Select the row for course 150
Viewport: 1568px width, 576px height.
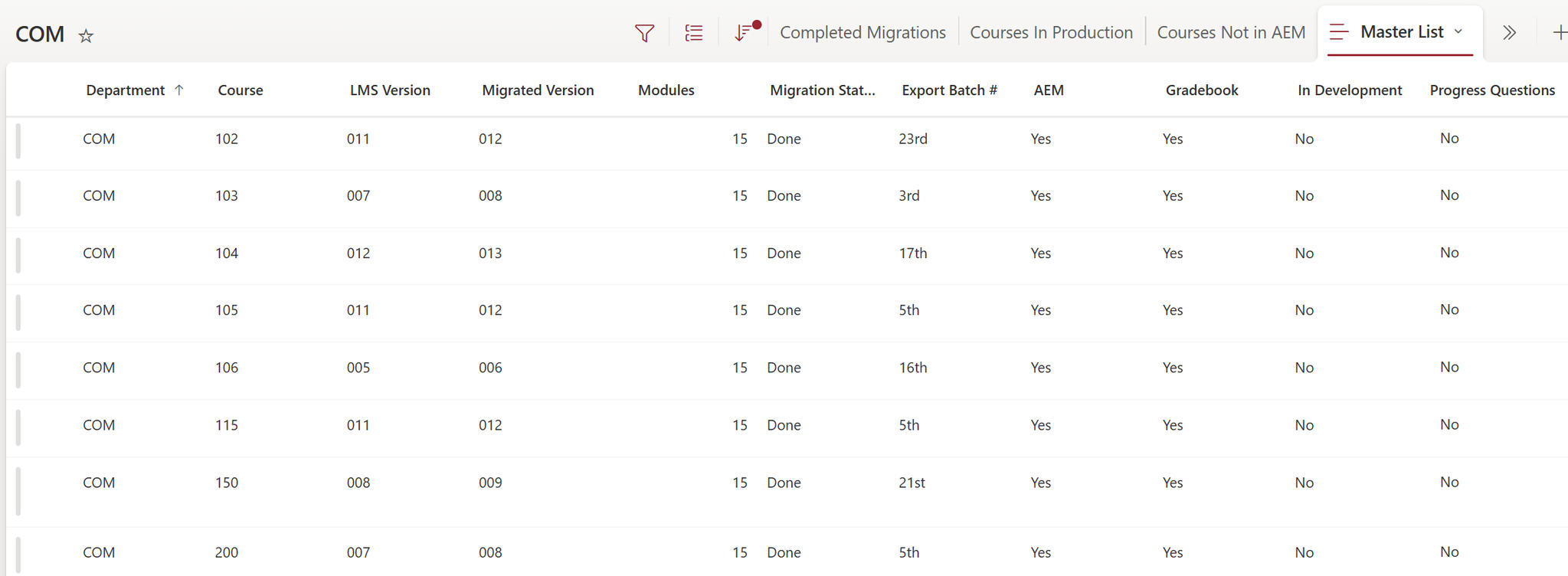(x=18, y=490)
